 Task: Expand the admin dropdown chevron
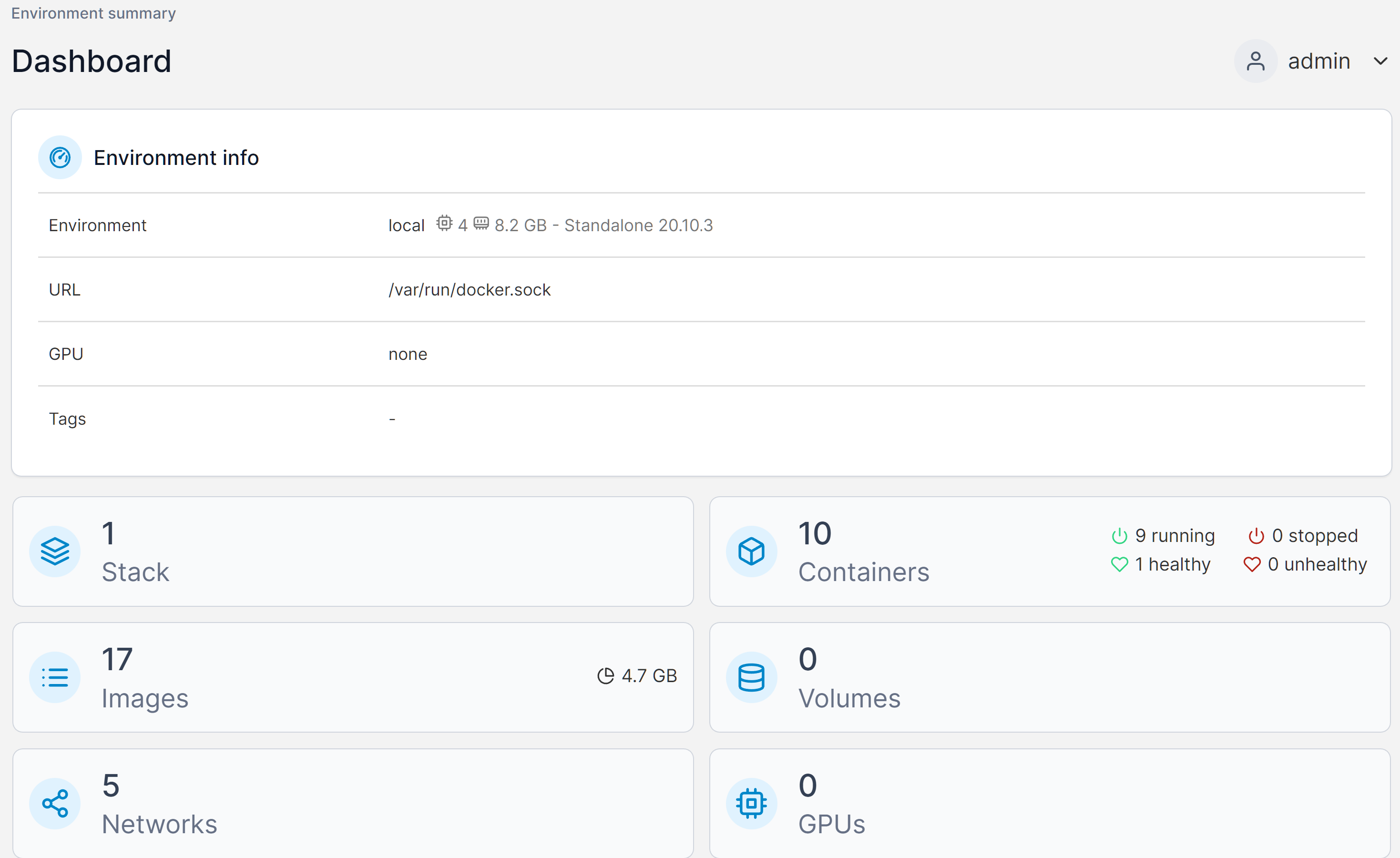point(1380,61)
